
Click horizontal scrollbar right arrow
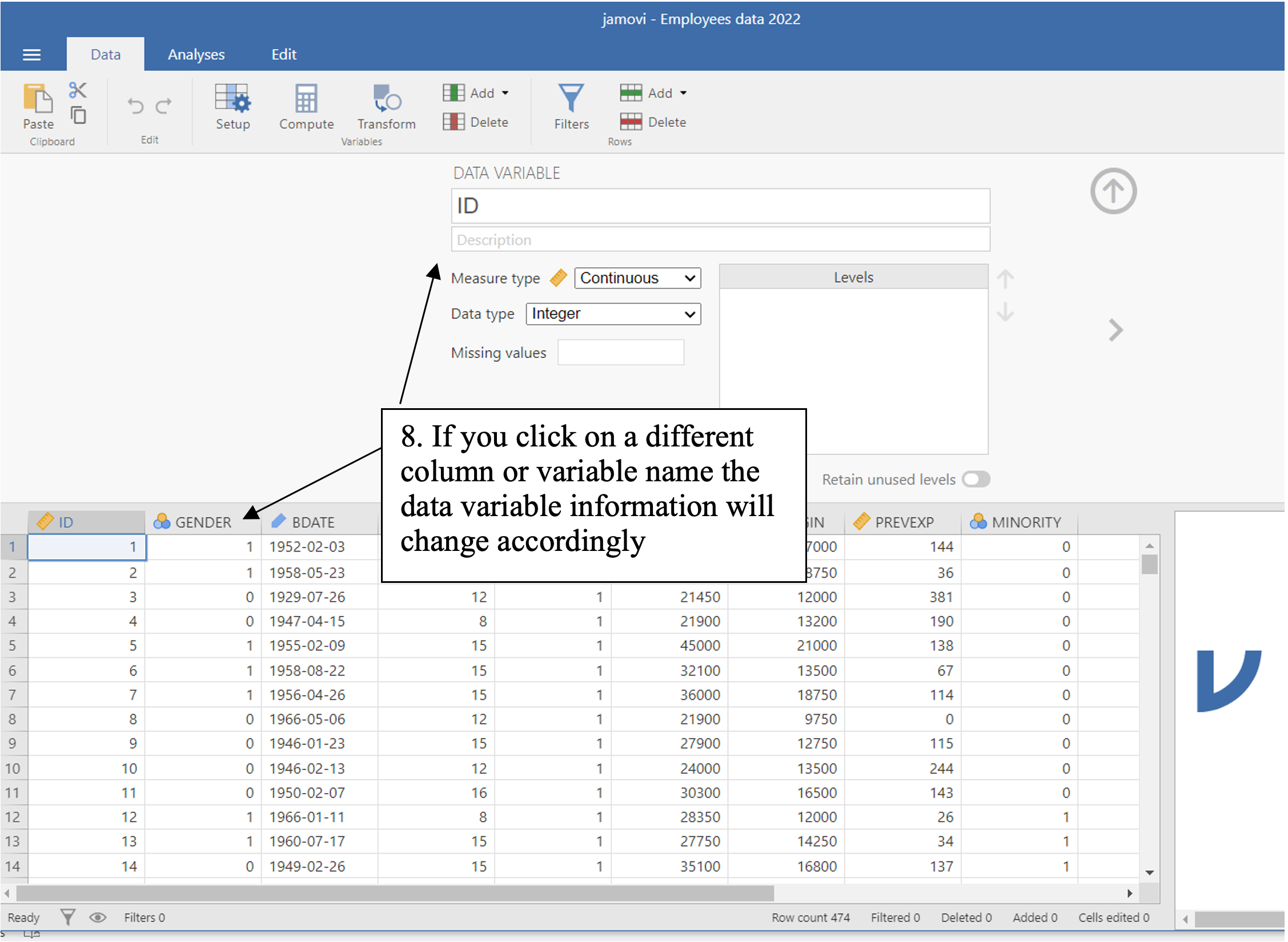pos(1130,893)
